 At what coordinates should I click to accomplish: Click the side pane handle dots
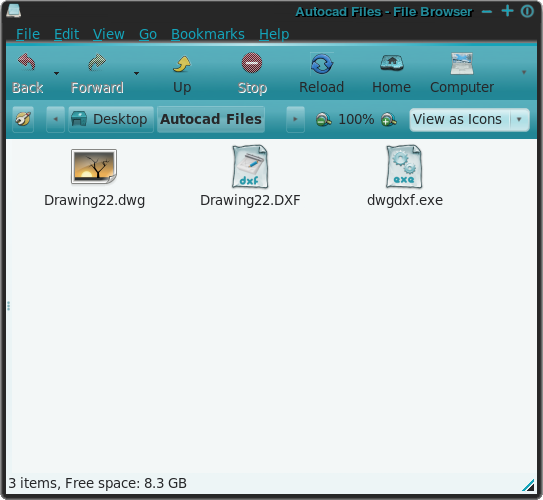click(8, 306)
